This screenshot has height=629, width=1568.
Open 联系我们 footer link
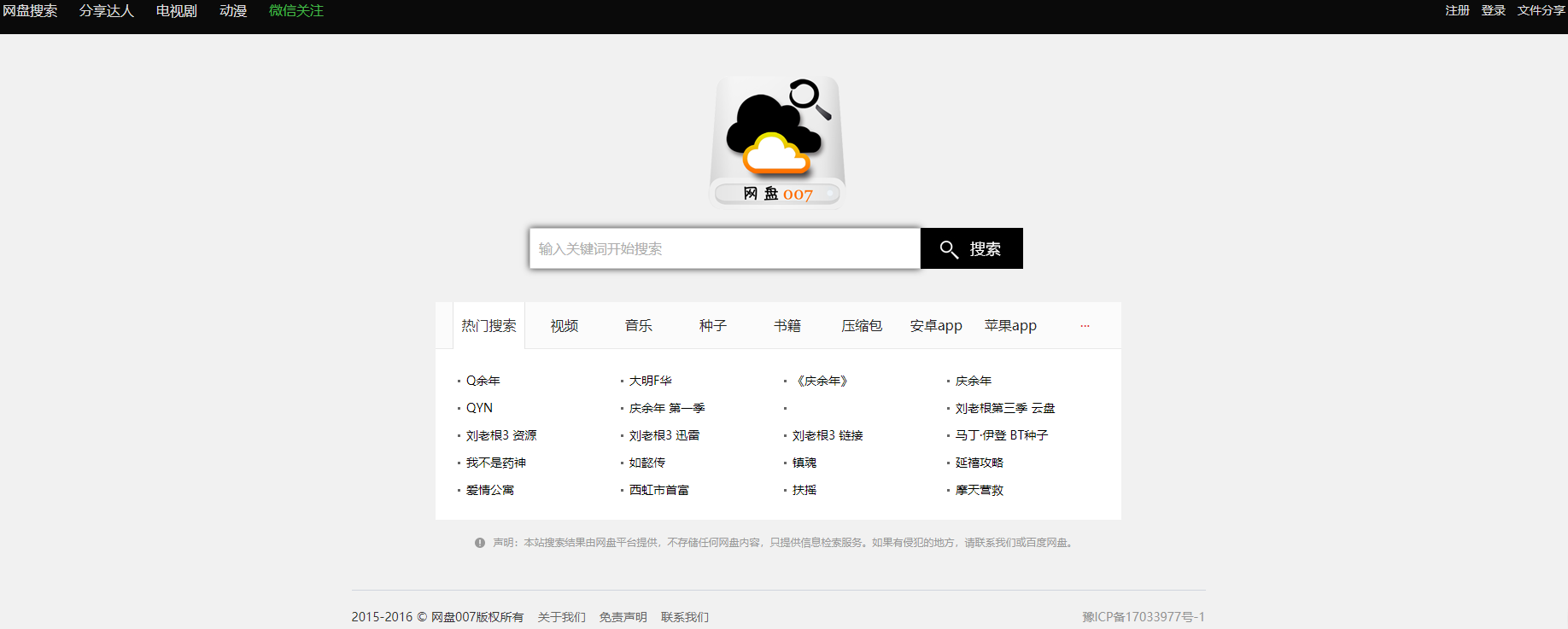[685, 617]
